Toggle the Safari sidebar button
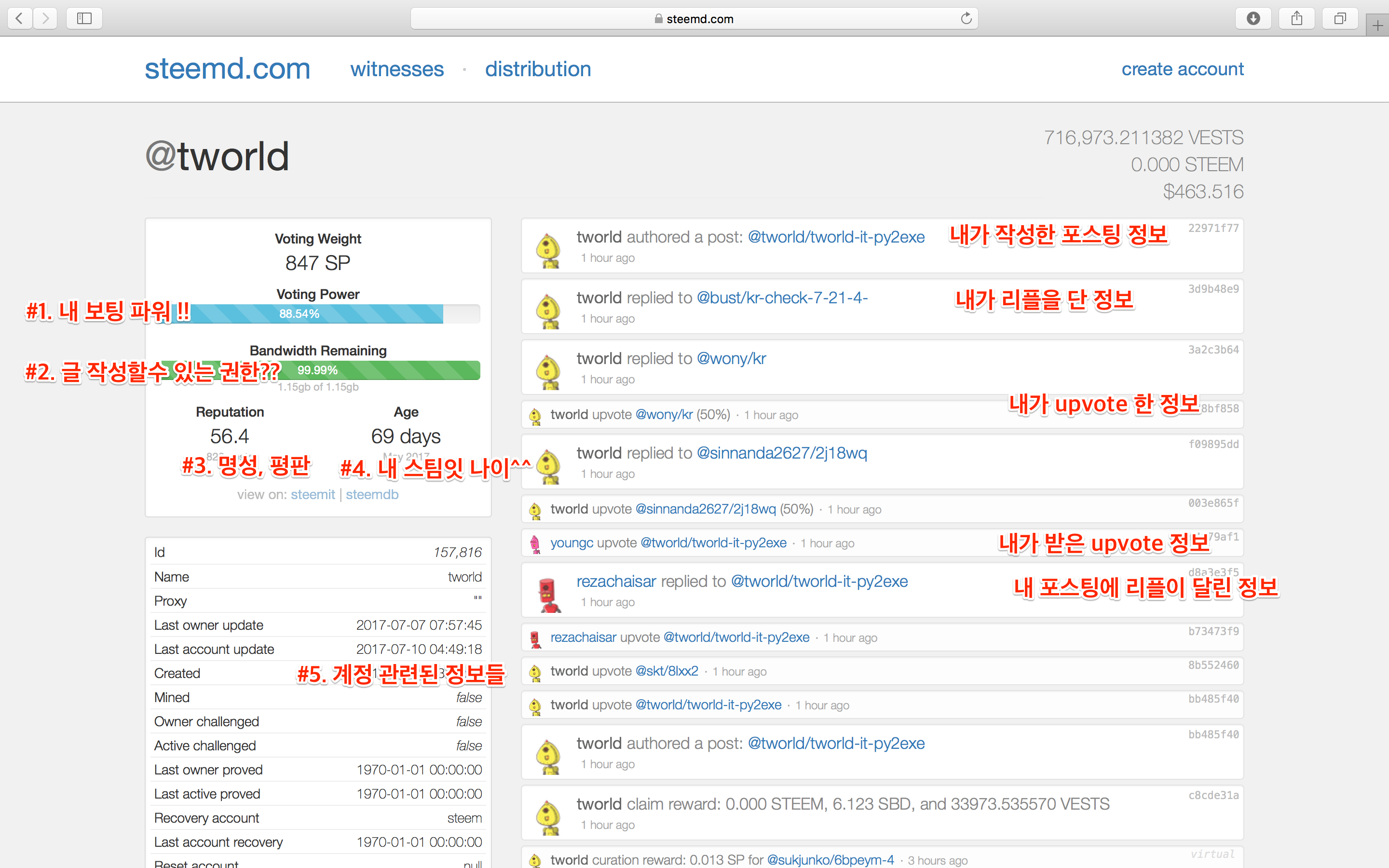This screenshot has width=1389, height=868. [84, 18]
